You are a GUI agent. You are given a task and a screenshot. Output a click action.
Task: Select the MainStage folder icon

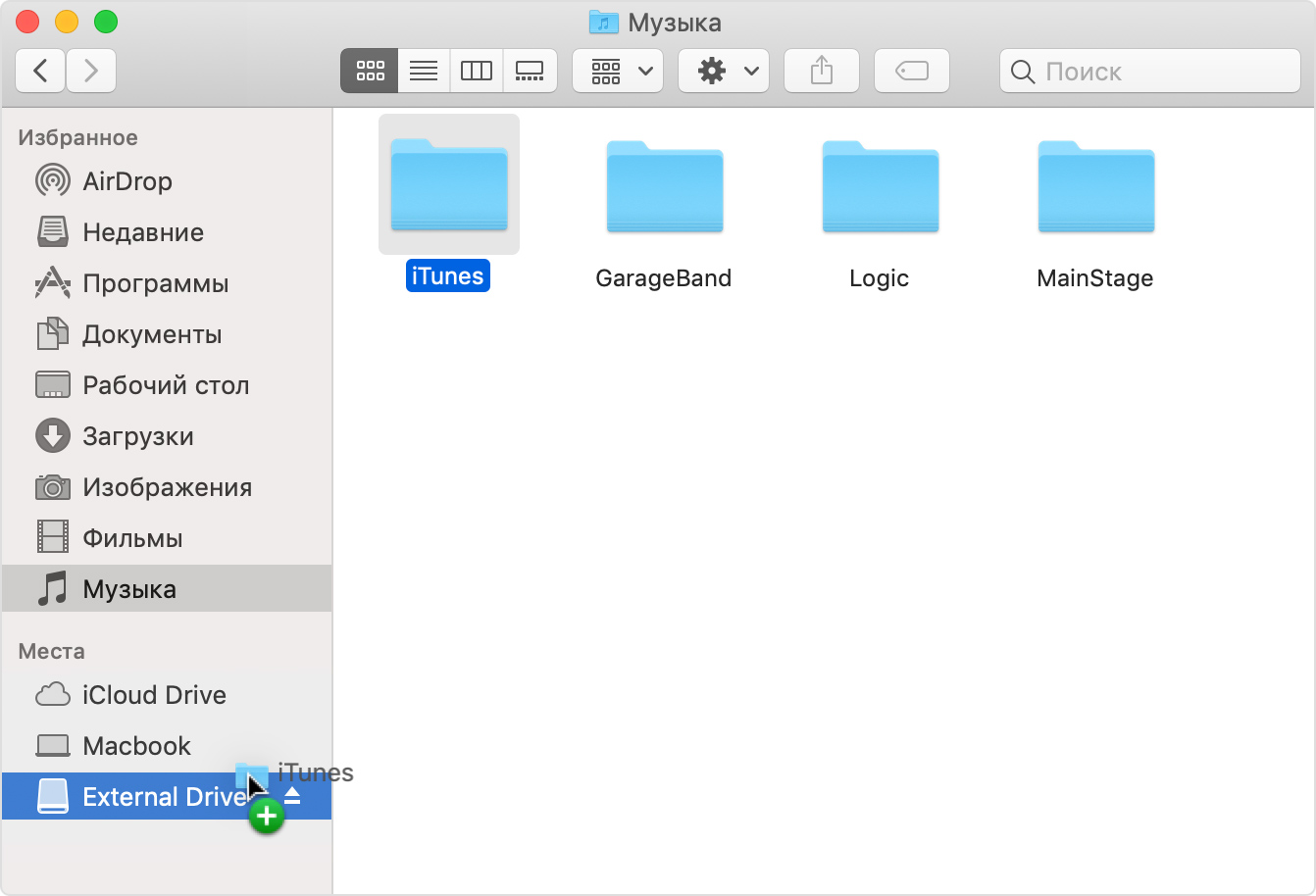pos(1096,186)
